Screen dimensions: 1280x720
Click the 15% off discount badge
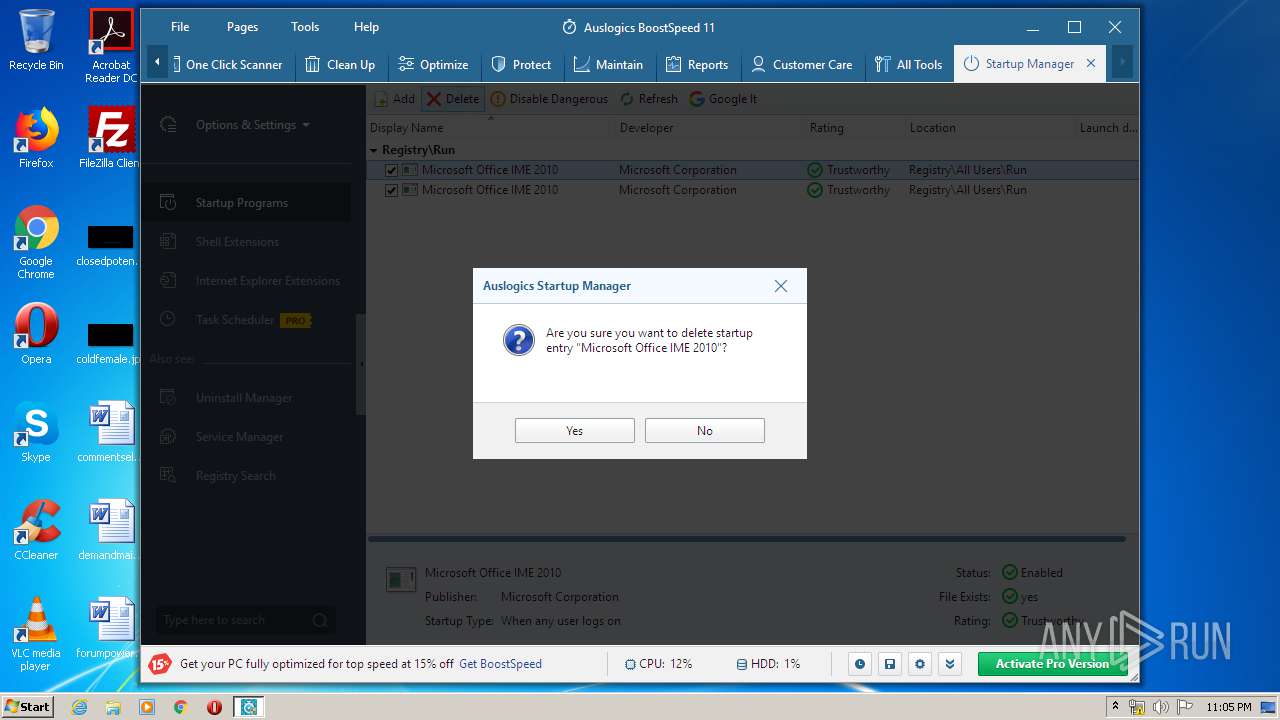tap(160, 664)
